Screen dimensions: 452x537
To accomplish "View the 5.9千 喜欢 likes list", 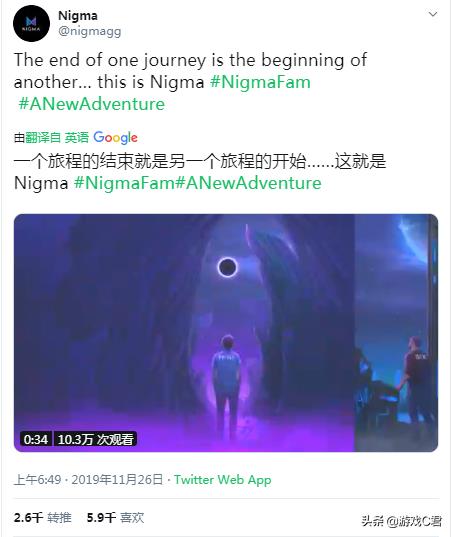I will pos(115,517).
